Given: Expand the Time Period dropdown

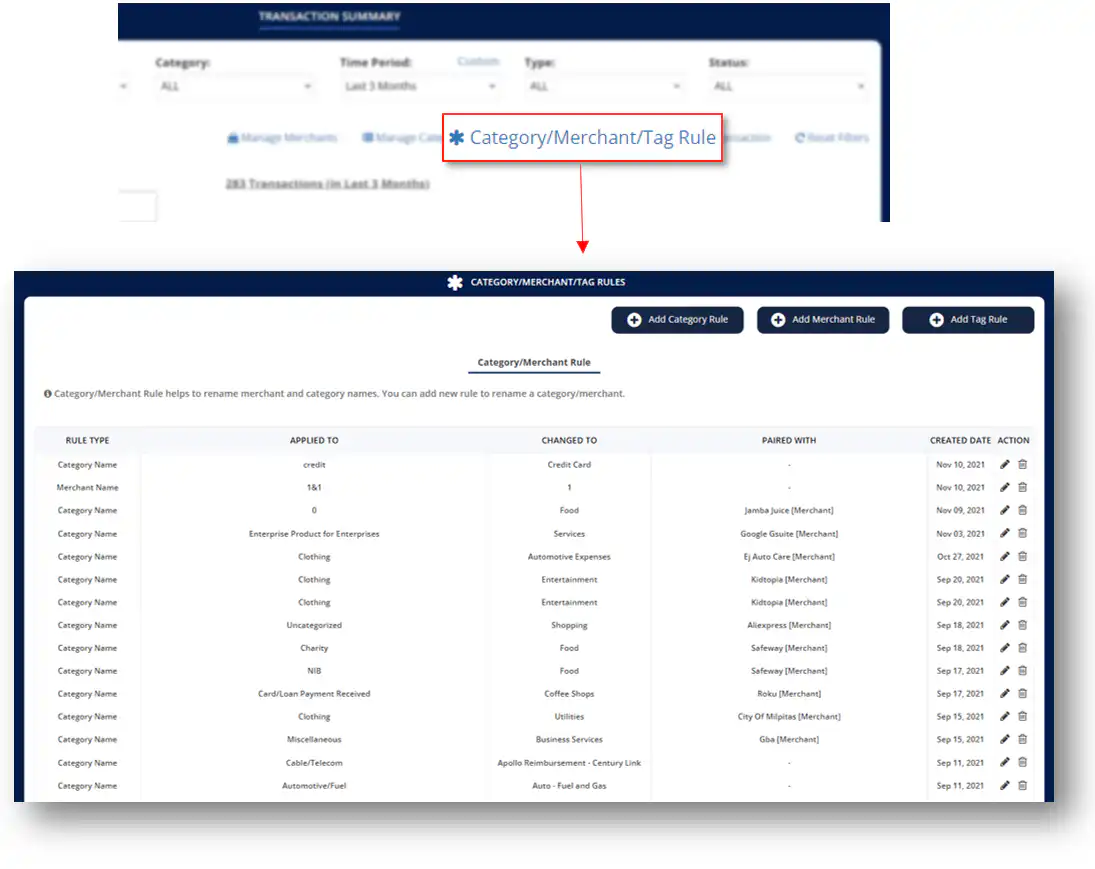Looking at the screenshot, I should click(x=419, y=87).
